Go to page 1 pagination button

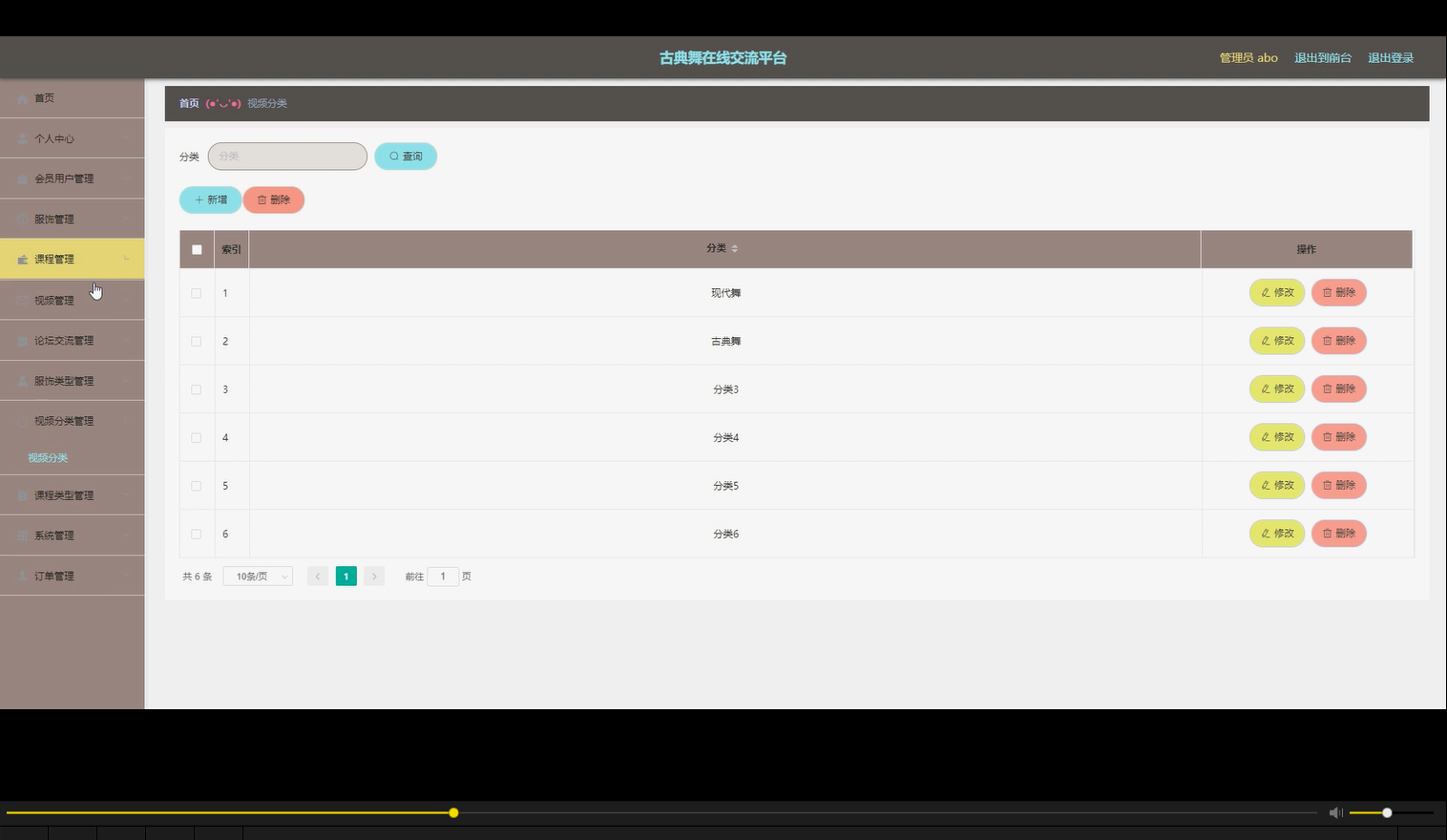346,577
